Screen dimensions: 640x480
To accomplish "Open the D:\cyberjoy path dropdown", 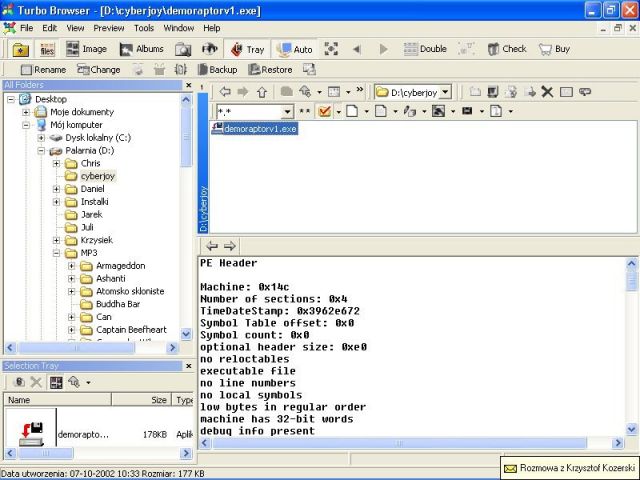I will pos(446,92).
